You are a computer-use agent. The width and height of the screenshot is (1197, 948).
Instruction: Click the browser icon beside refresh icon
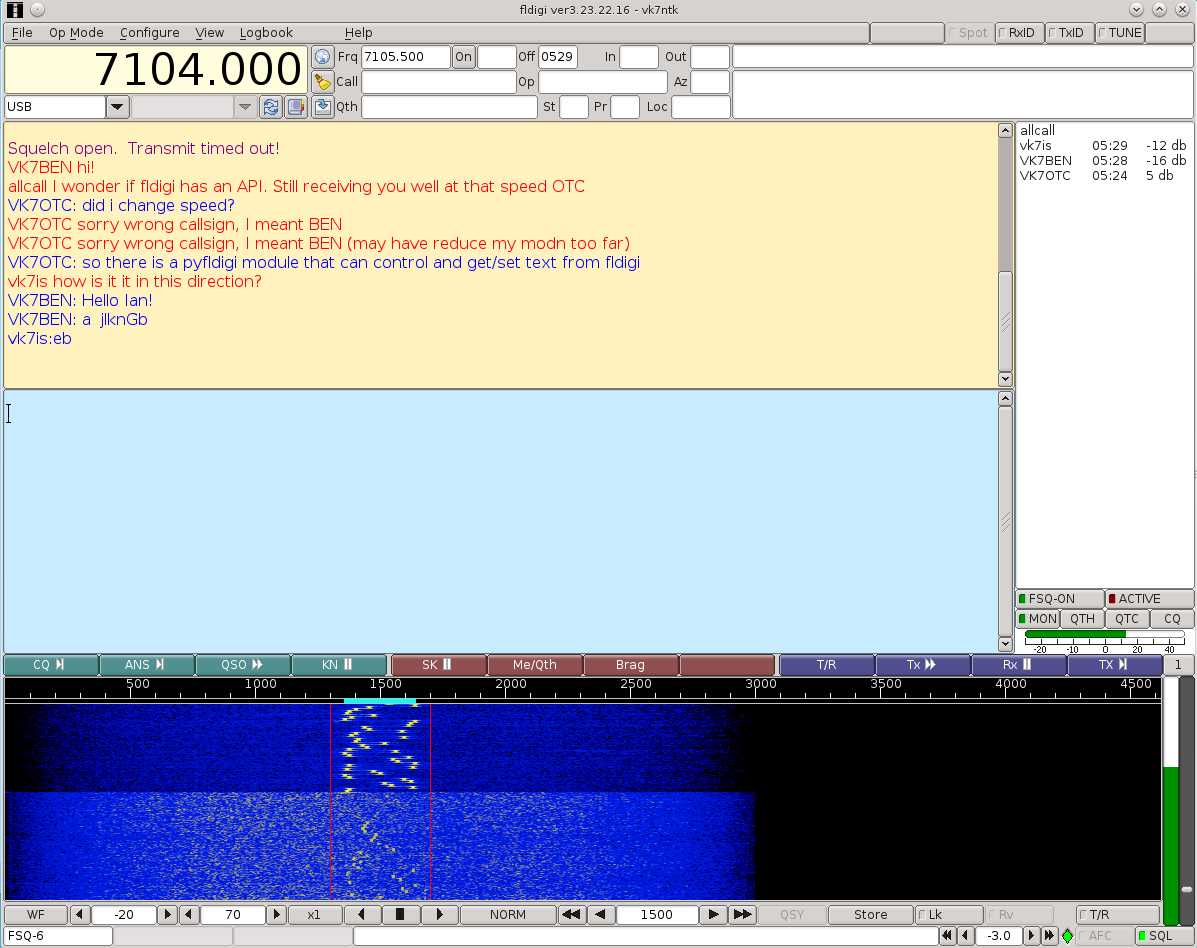(x=295, y=107)
